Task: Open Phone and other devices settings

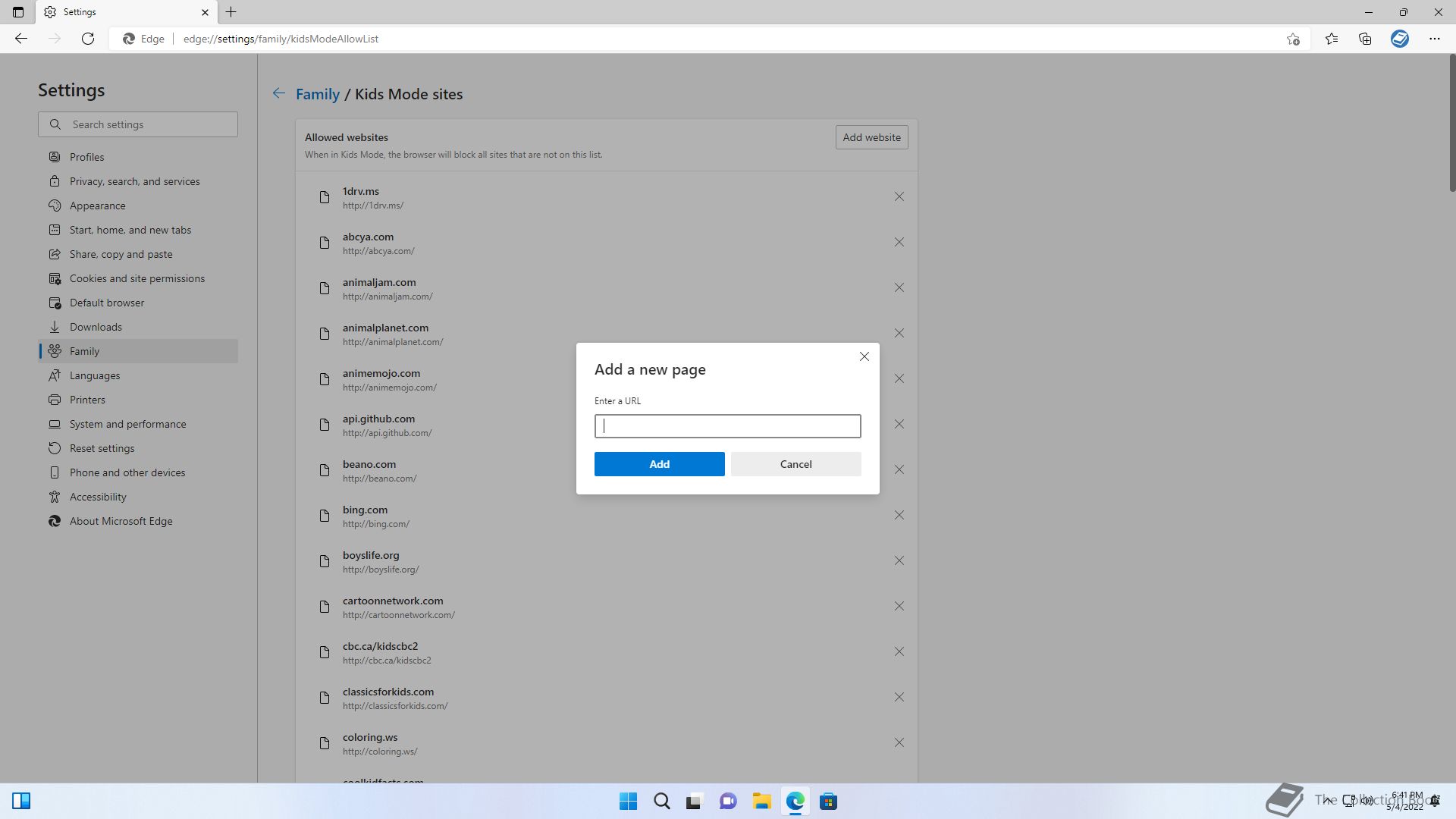Action: tap(138, 472)
